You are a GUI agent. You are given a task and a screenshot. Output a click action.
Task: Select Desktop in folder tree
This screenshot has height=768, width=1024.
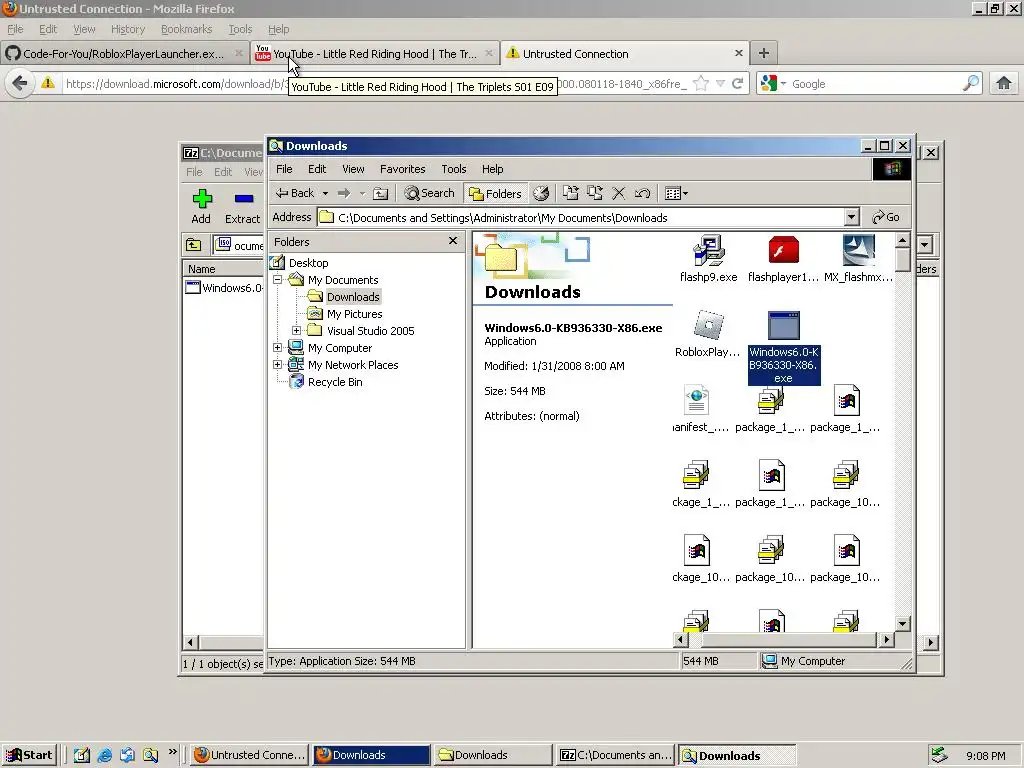click(308, 263)
